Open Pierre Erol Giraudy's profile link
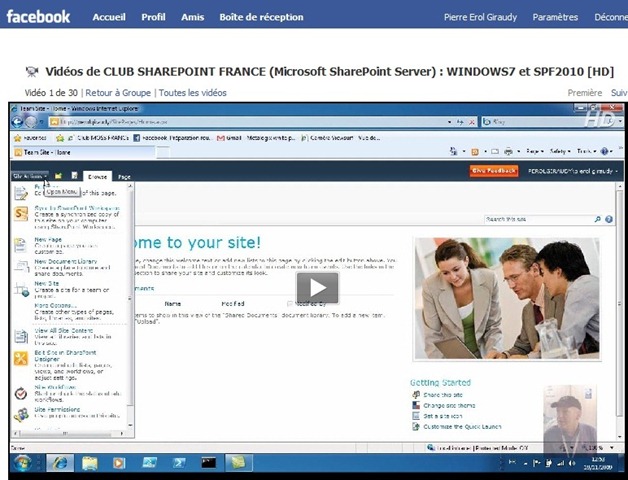This screenshot has width=628, height=480. pos(480,17)
